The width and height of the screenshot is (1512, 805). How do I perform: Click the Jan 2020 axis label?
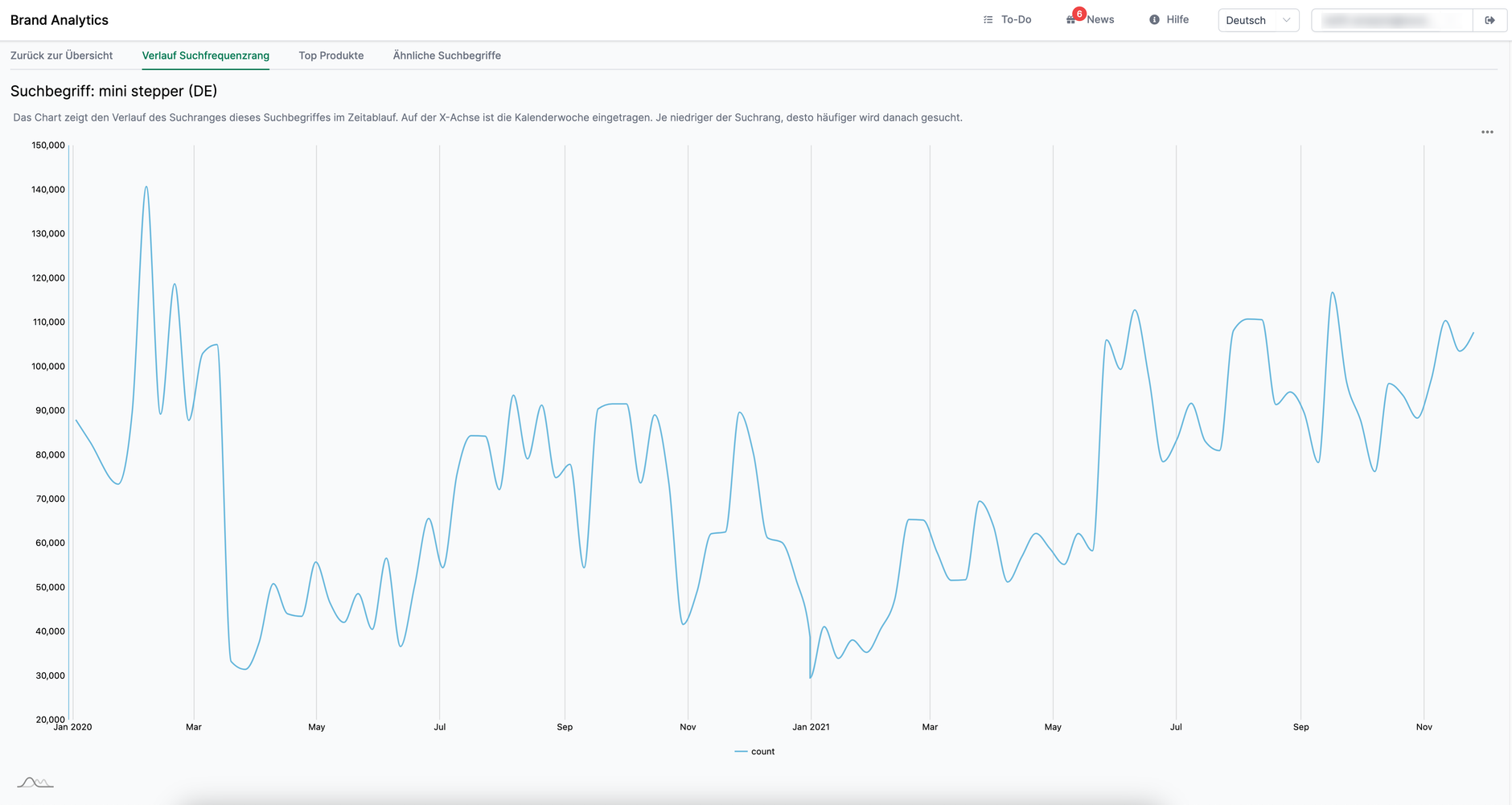pos(72,727)
